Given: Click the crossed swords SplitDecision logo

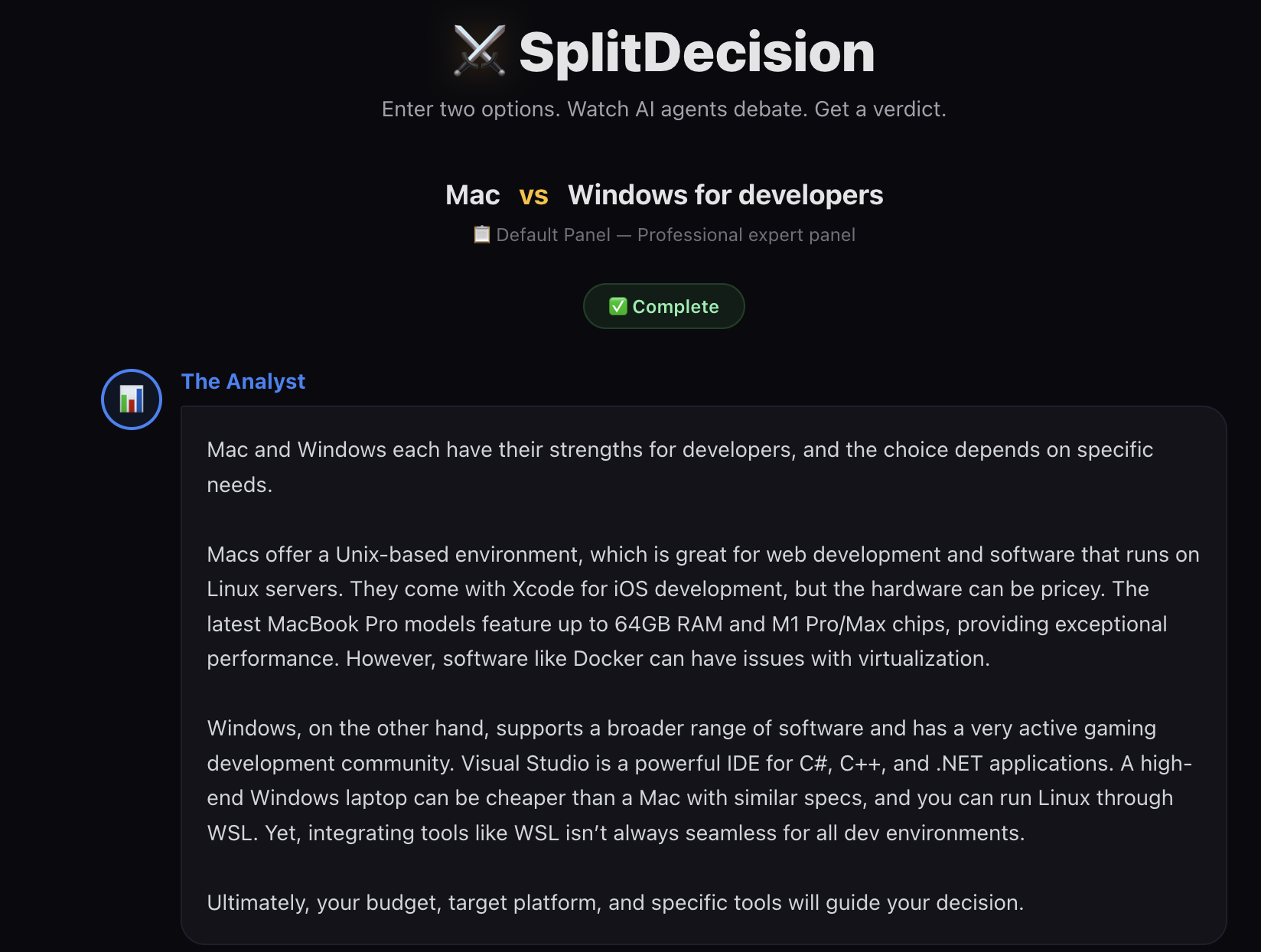Looking at the screenshot, I should 478,52.
